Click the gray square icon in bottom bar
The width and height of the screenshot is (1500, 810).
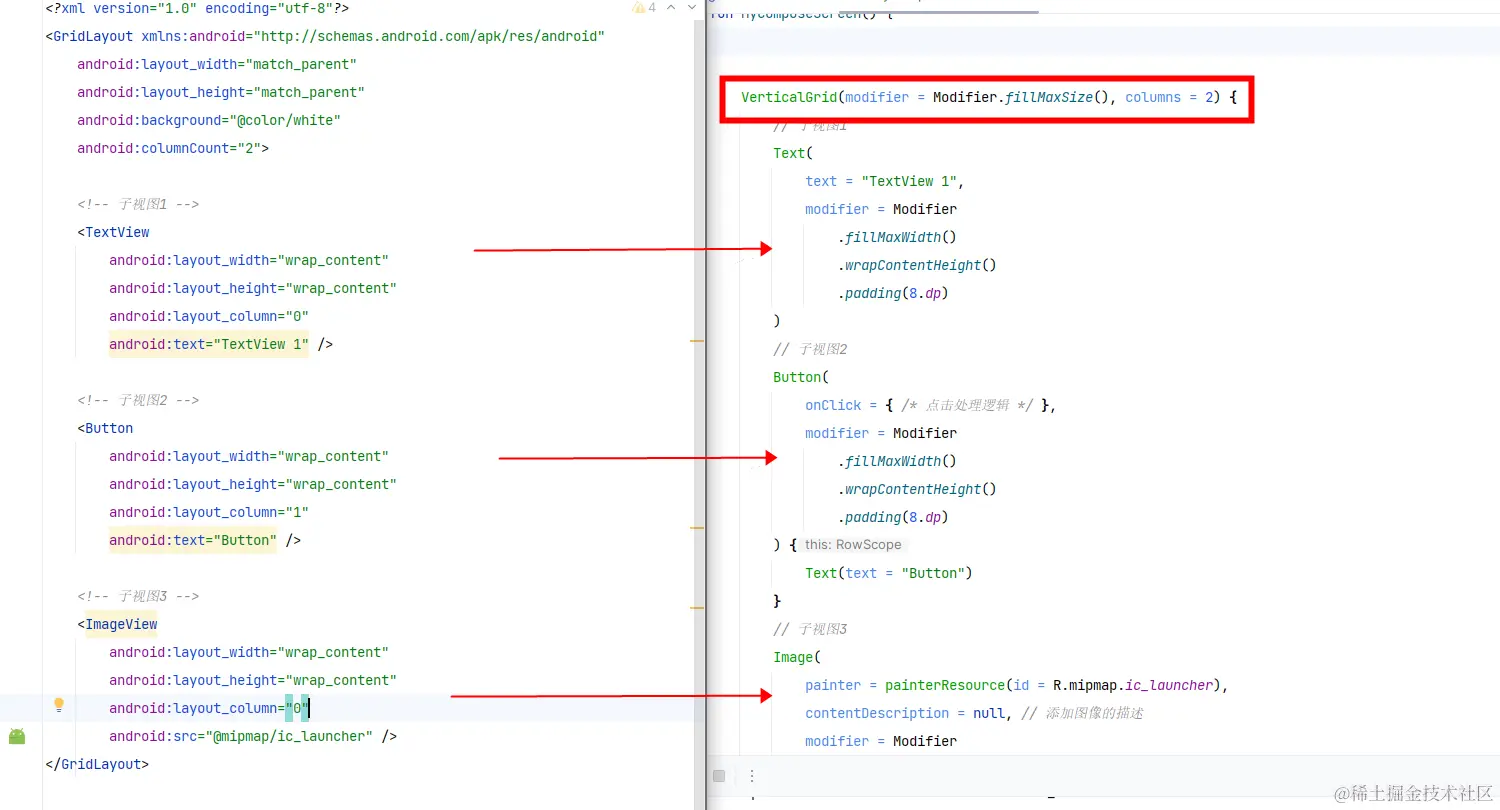coord(718,776)
